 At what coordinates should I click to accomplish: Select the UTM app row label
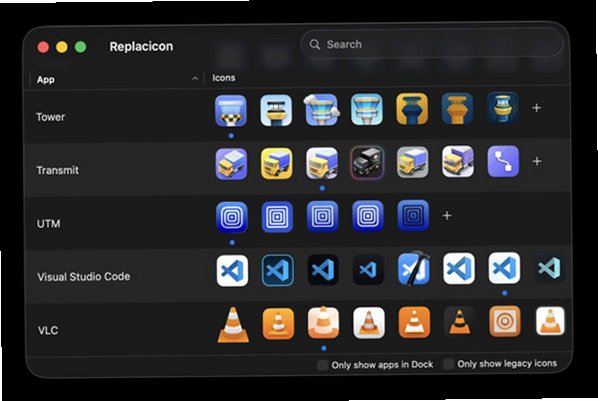pyautogui.click(x=48, y=224)
